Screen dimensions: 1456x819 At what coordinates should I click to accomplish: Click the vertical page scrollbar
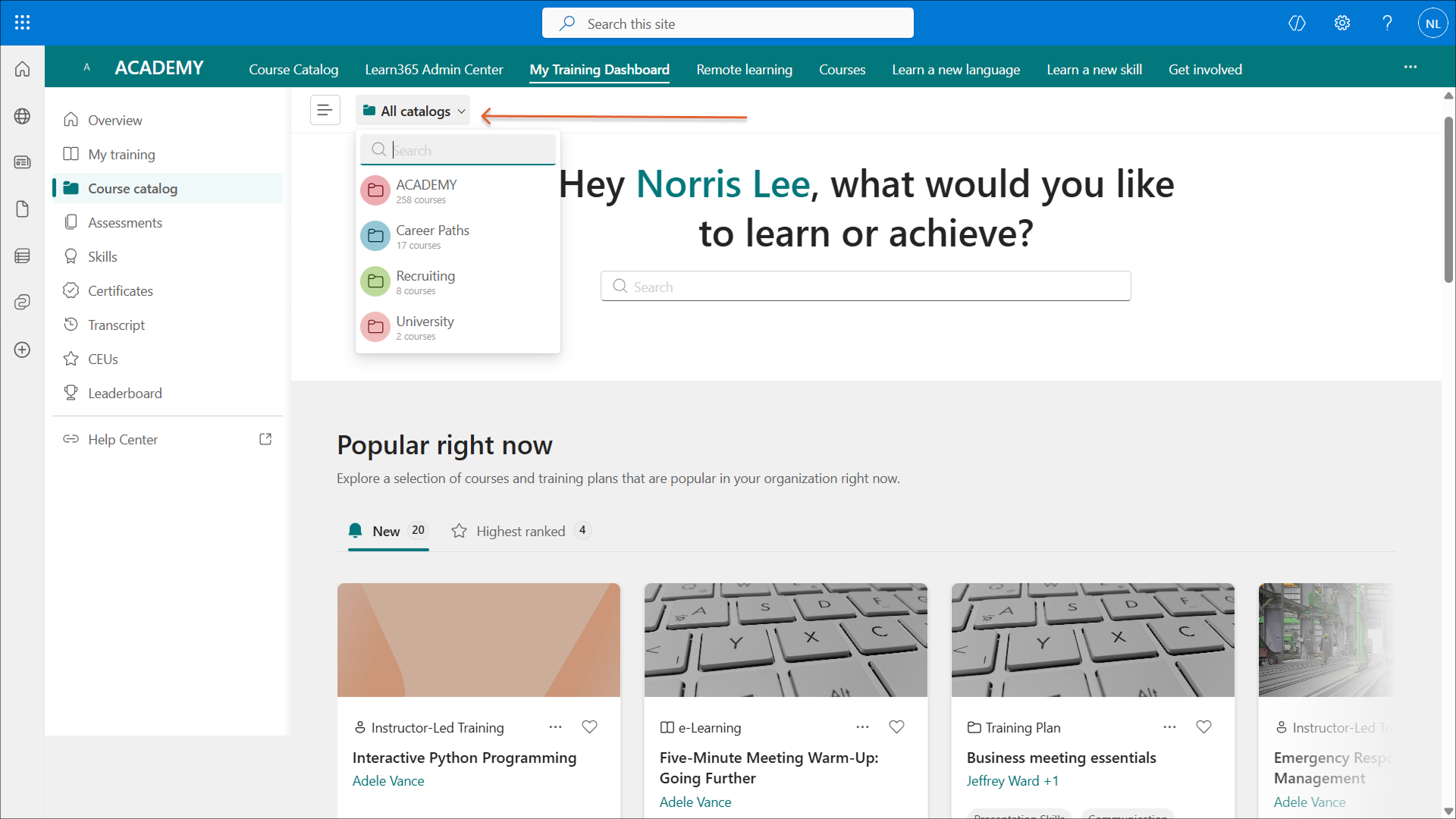pos(1448,201)
